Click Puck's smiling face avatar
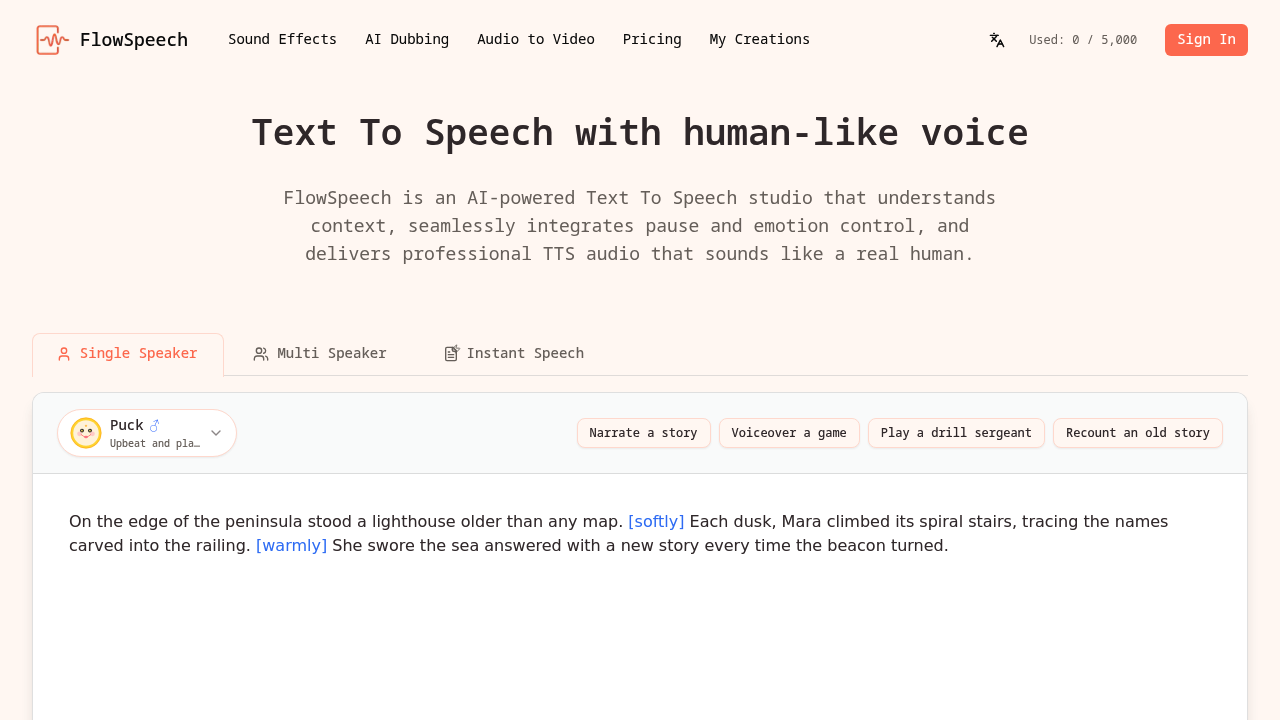The height and width of the screenshot is (720, 1280). point(84,432)
